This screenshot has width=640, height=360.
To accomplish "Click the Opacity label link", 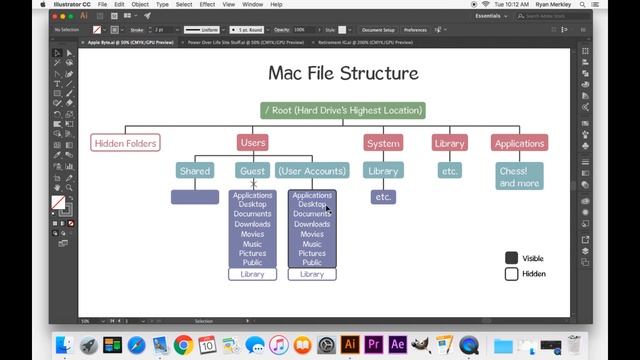I will click(282, 30).
